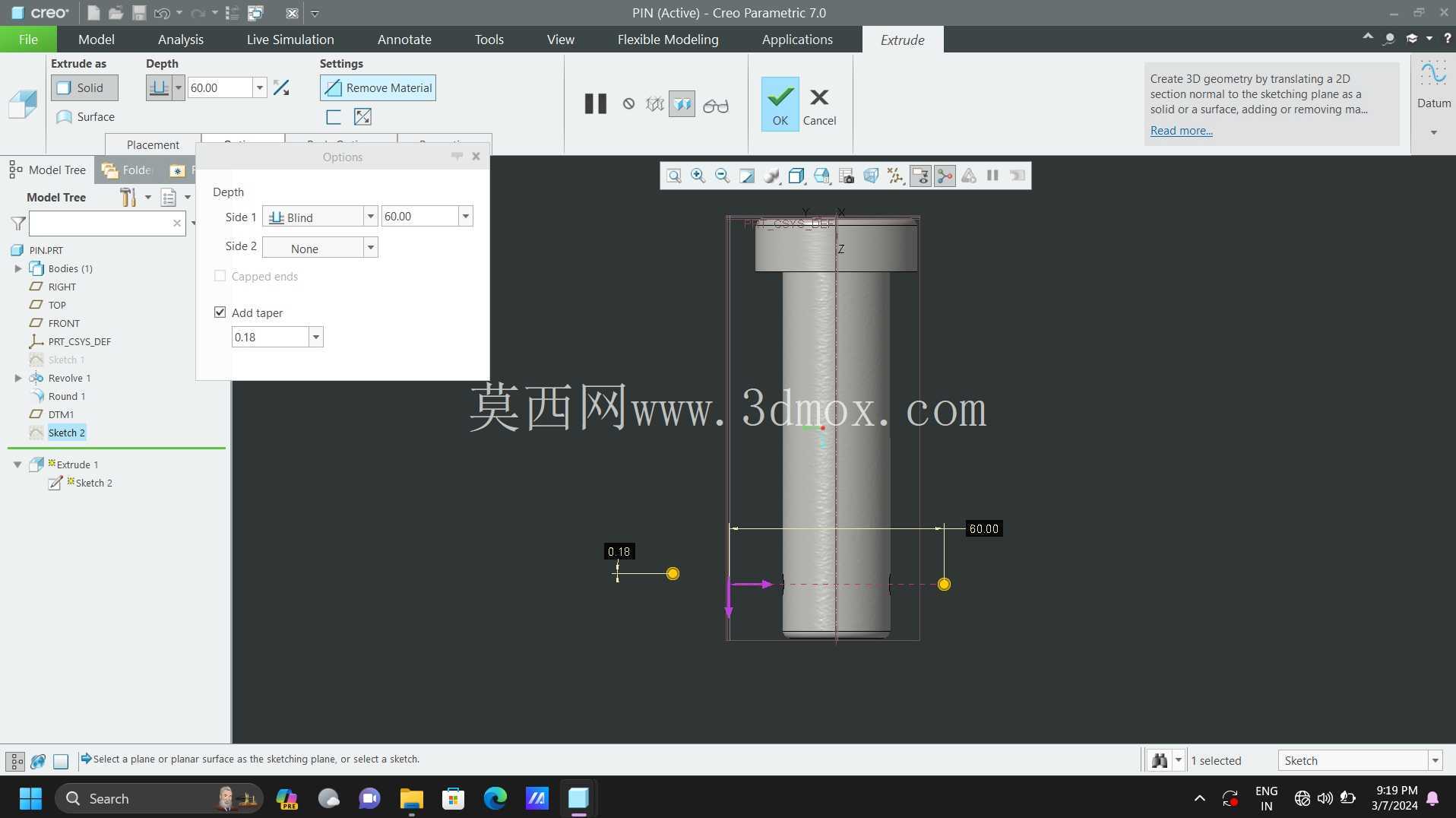Switch to the Model ribbon tab
This screenshot has width=1456, height=818.
[x=97, y=40]
